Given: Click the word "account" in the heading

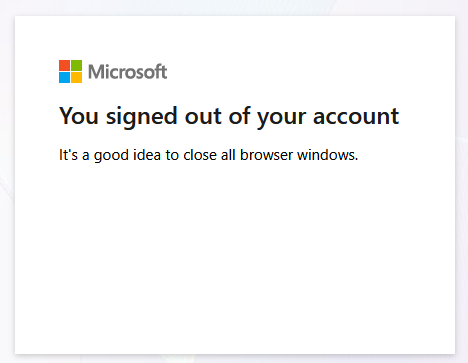Looking at the screenshot, I should point(356,117).
